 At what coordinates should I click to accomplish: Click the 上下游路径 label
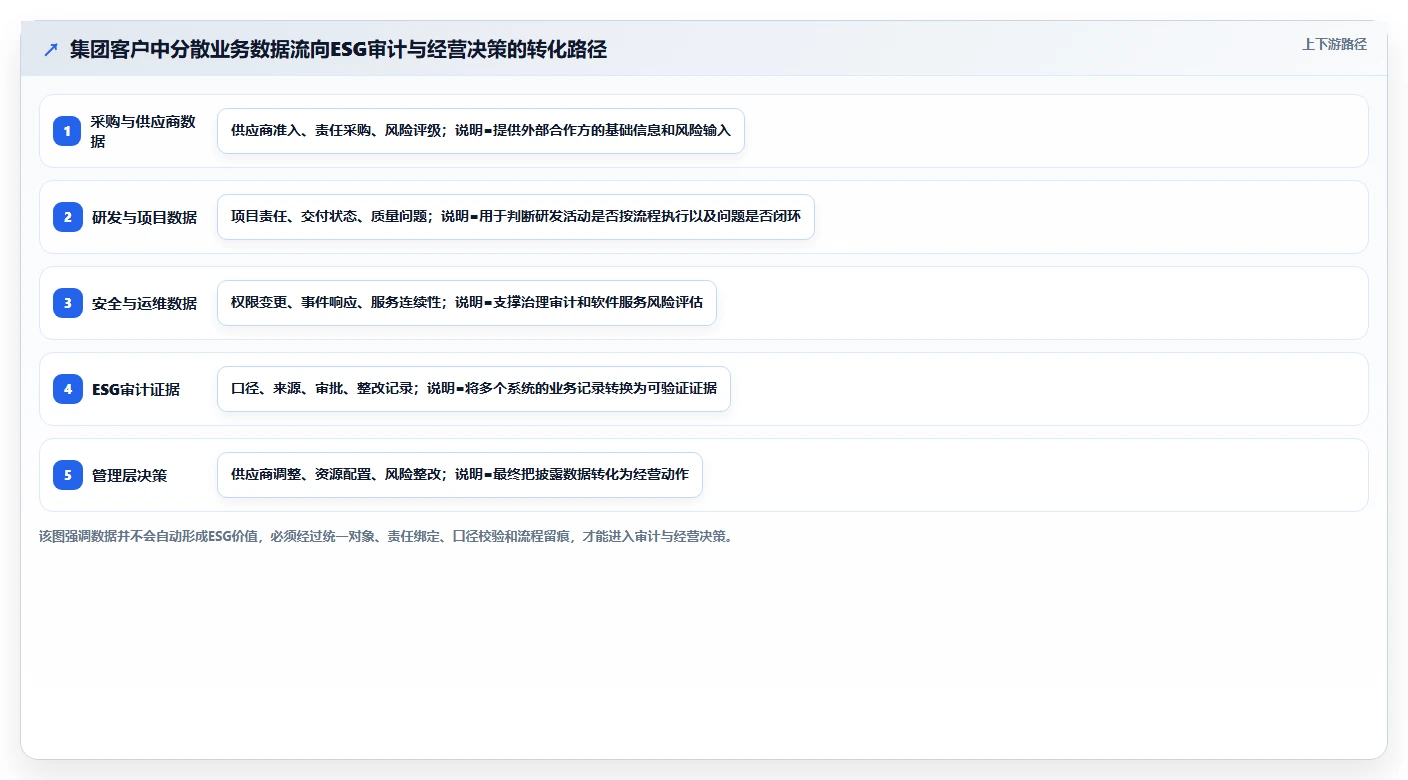[x=1334, y=44]
